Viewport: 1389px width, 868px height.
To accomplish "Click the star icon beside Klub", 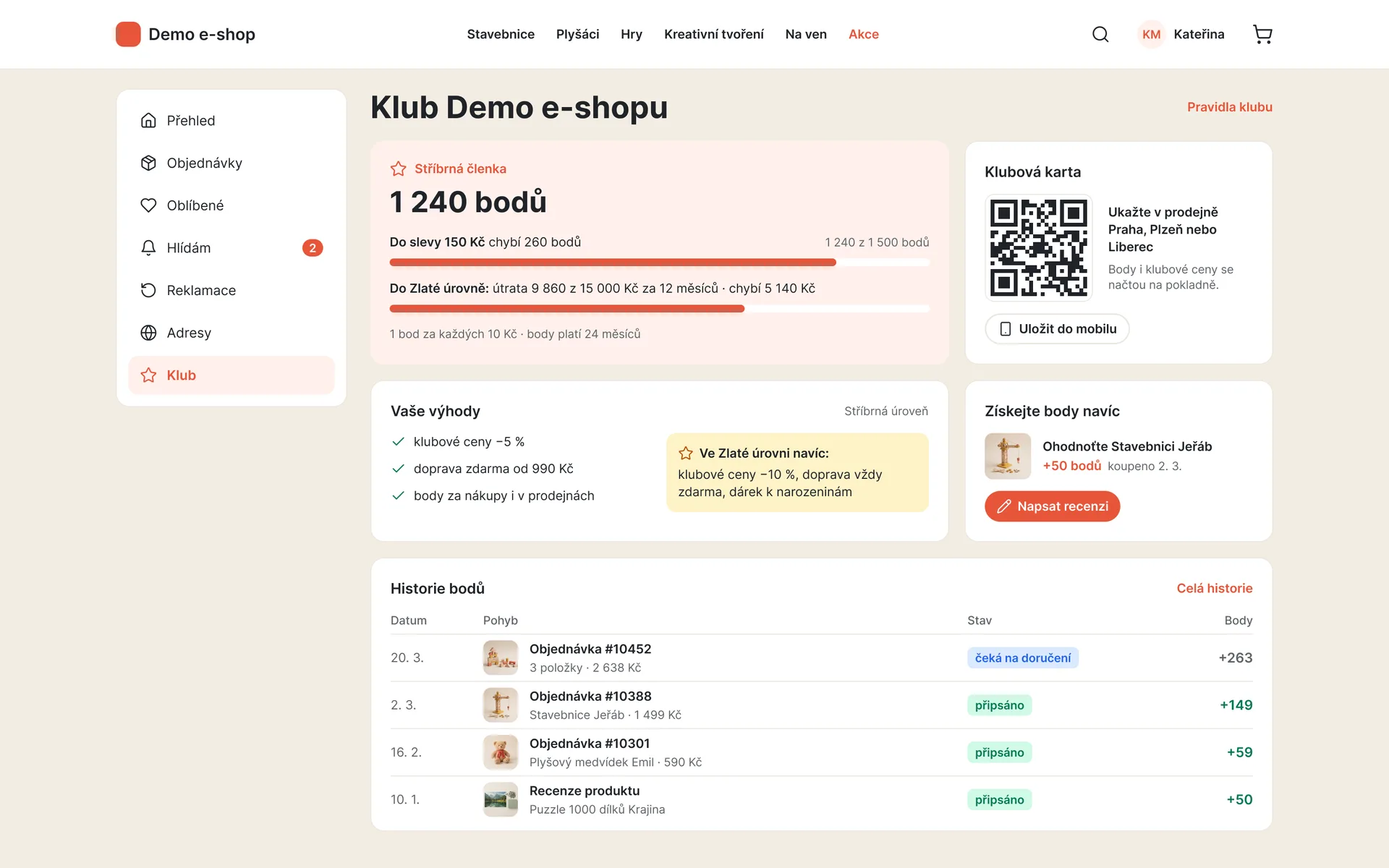I will (x=148, y=375).
